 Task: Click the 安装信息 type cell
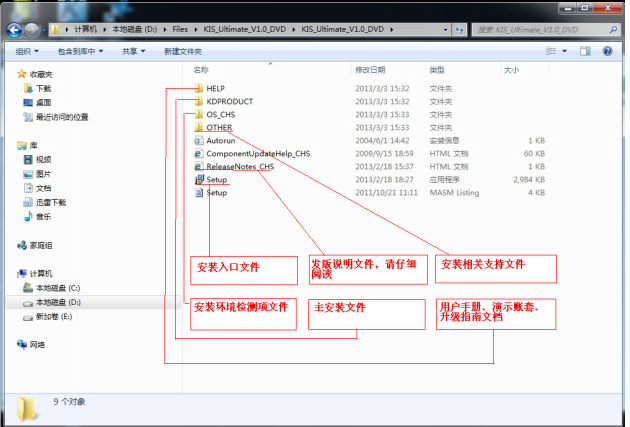[444, 141]
